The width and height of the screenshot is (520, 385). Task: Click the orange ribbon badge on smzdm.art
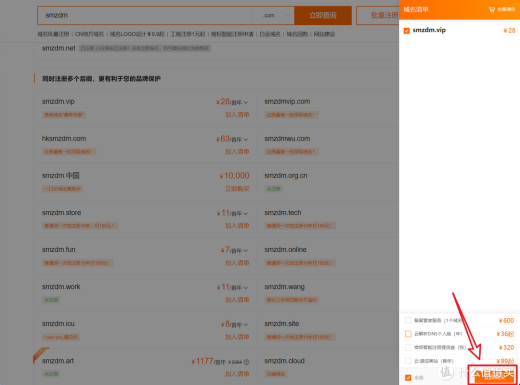[x=40, y=354]
